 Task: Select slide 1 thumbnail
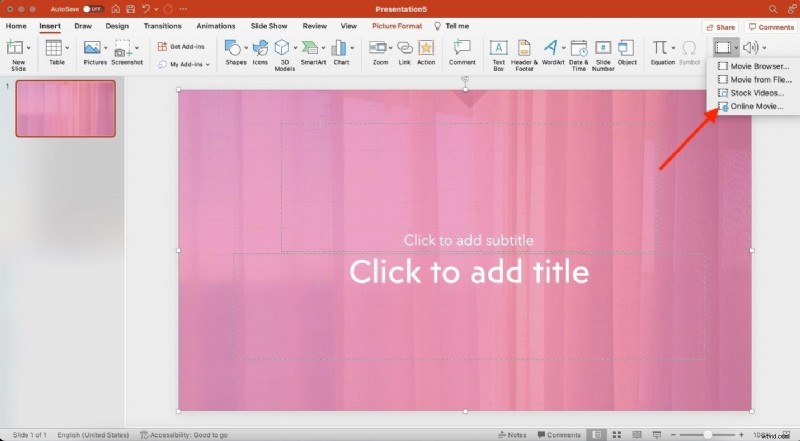(x=65, y=108)
